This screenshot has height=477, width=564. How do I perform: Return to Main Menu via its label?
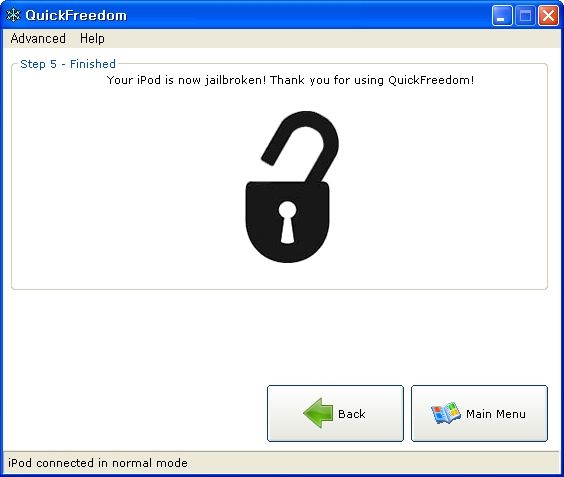point(496,414)
